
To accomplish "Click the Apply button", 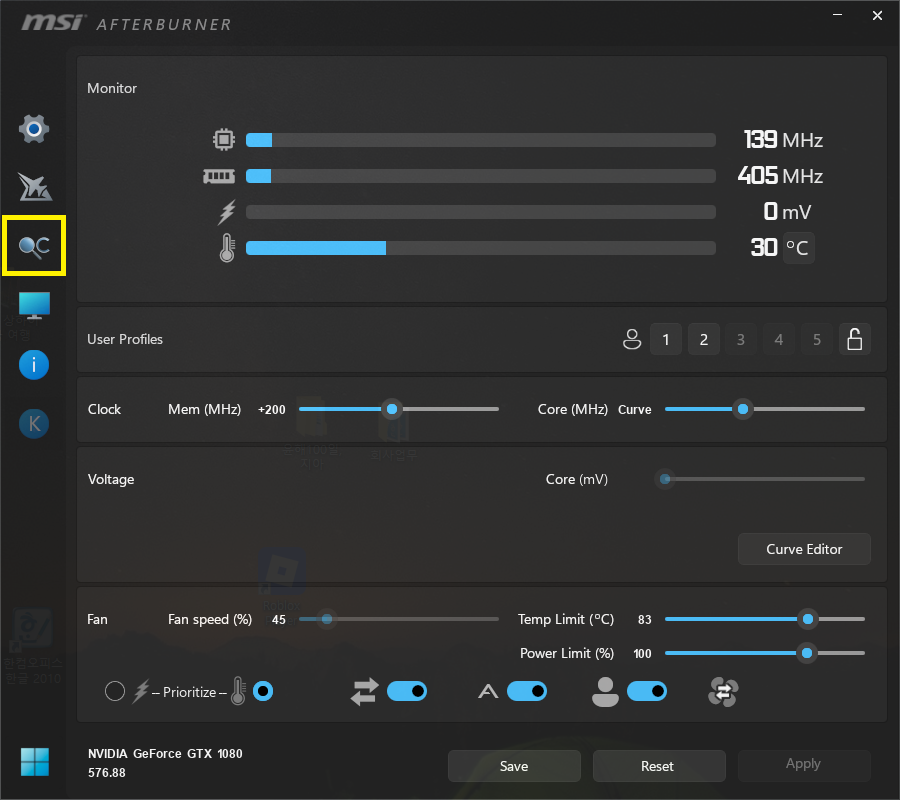I will click(x=804, y=766).
